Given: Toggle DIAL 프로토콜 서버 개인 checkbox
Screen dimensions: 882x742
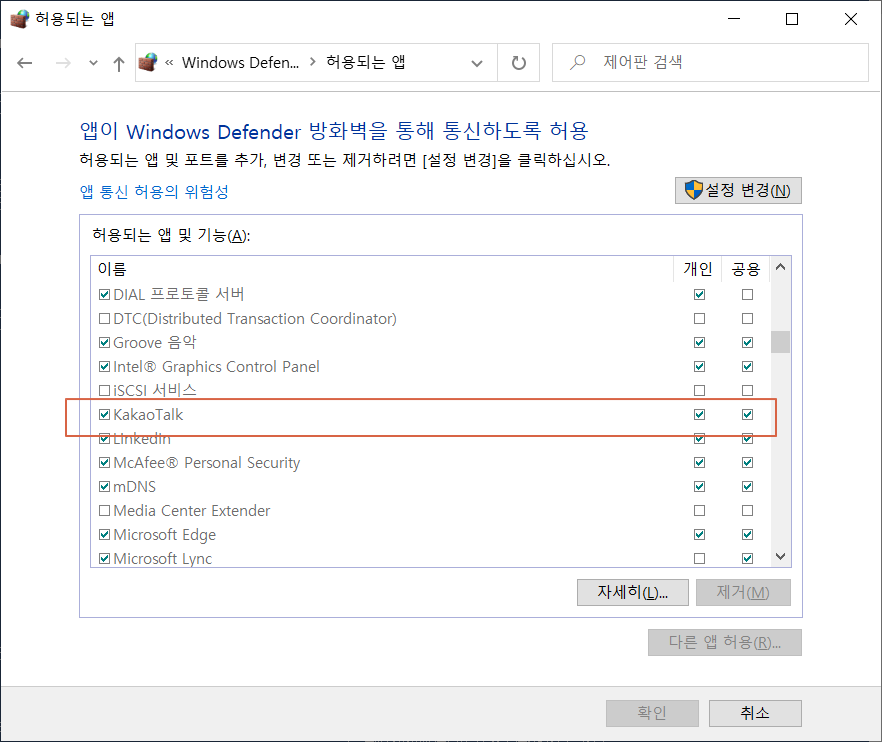Looking at the screenshot, I should [x=699, y=294].
